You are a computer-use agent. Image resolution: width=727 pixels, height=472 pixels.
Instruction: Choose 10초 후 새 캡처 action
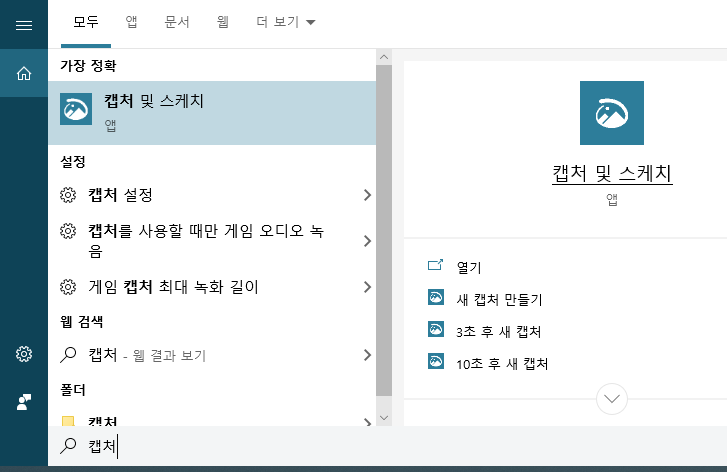pos(502,363)
